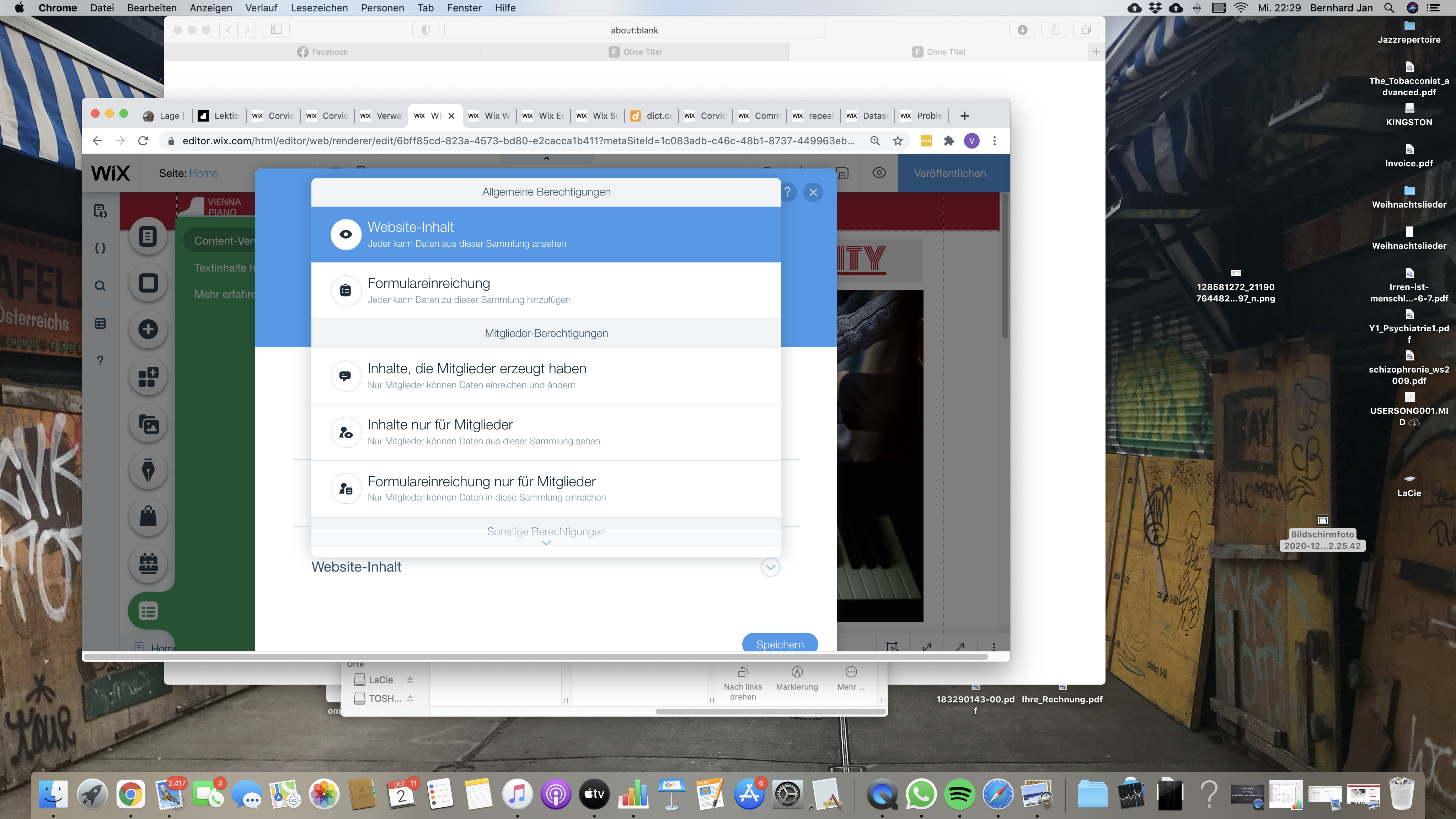Collapse the editor top bar chevron
This screenshot has width=1456, height=819.
pos(547,159)
